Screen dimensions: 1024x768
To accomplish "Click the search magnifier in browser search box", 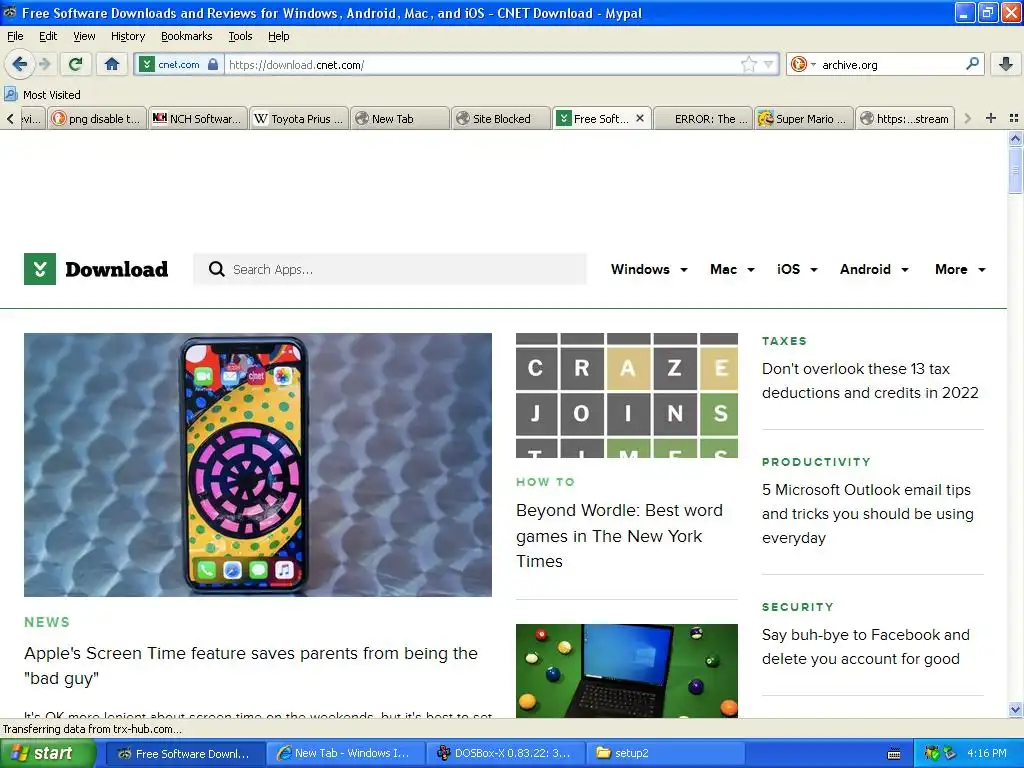I will pyautogui.click(x=972, y=64).
